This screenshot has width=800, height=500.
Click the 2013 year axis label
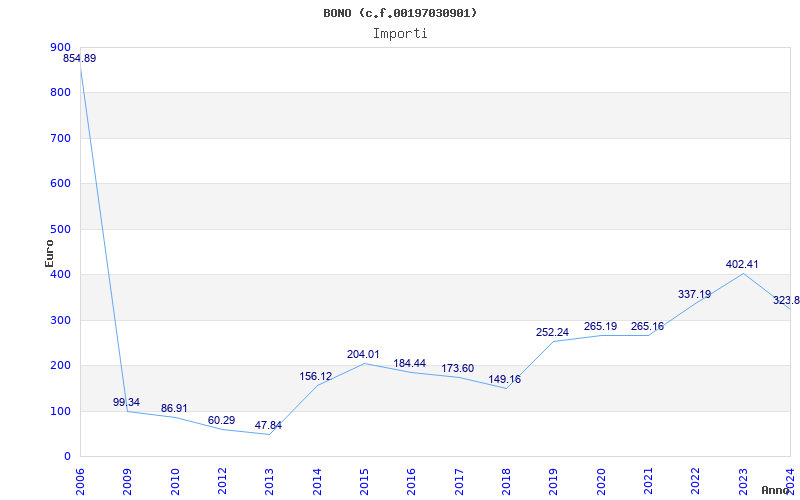269,482
